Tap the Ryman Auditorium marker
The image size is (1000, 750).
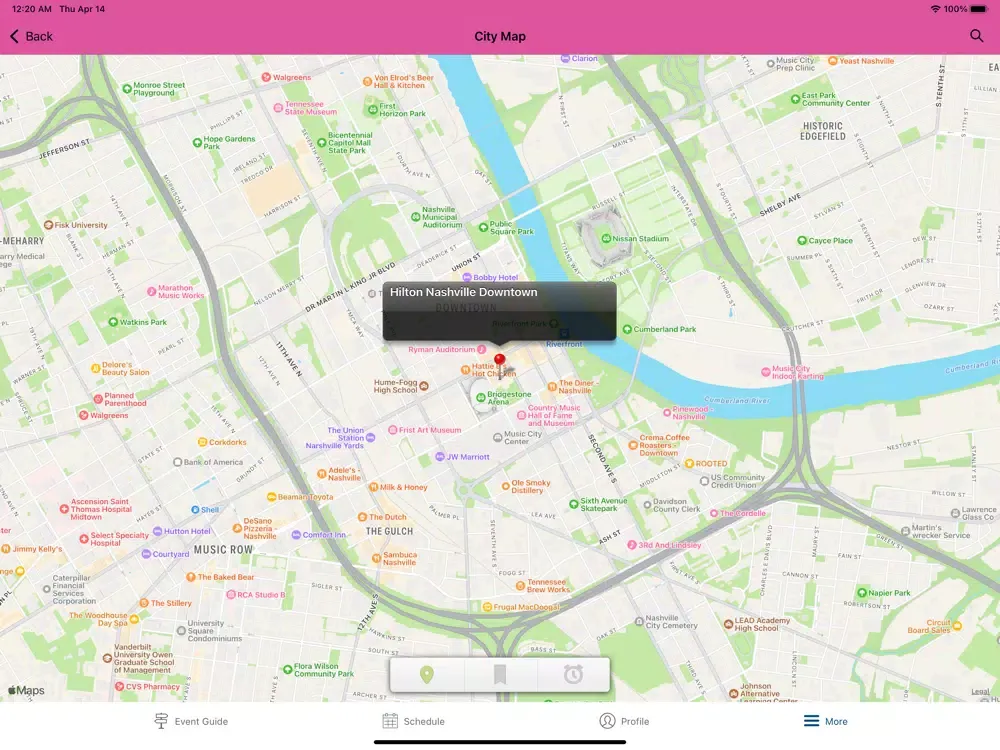click(x=482, y=349)
